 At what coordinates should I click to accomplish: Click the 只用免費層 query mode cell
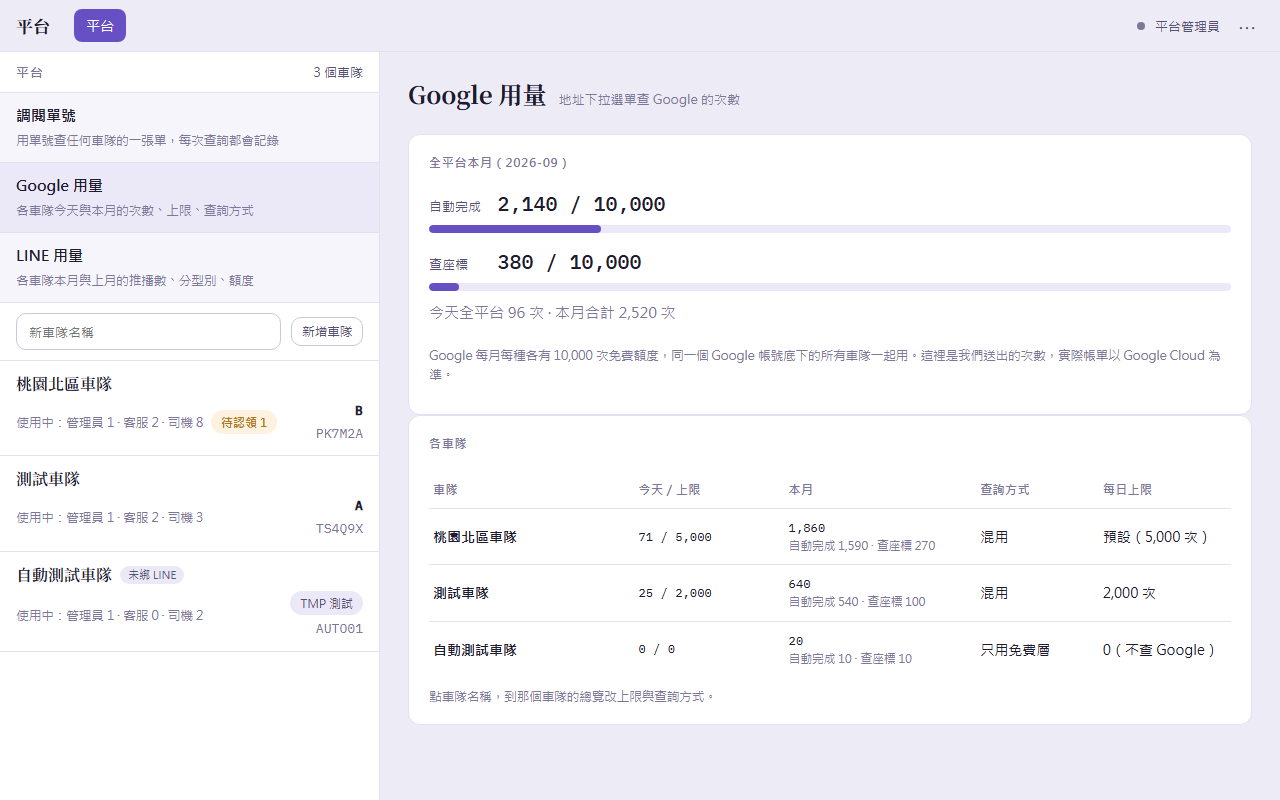coord(1015,650)
